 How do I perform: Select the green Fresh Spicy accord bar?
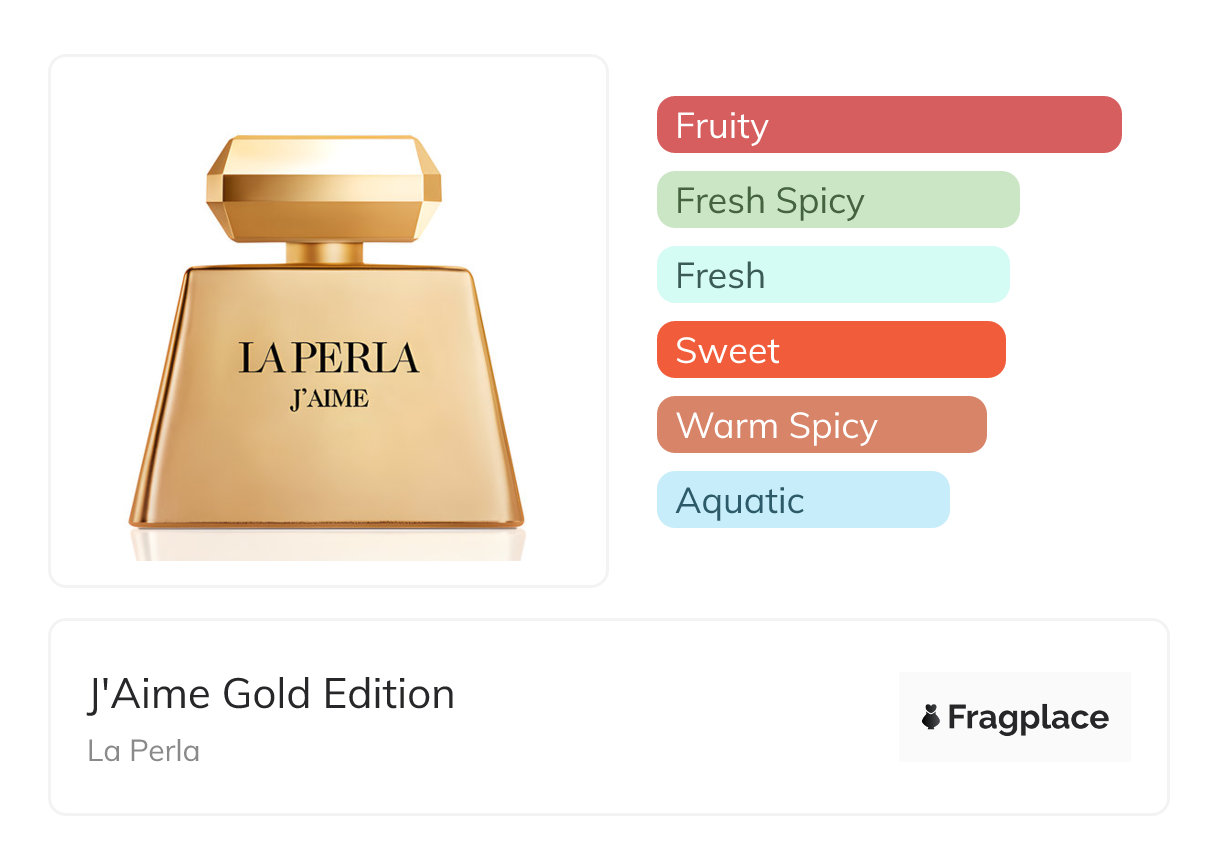[x=837, y=200]
